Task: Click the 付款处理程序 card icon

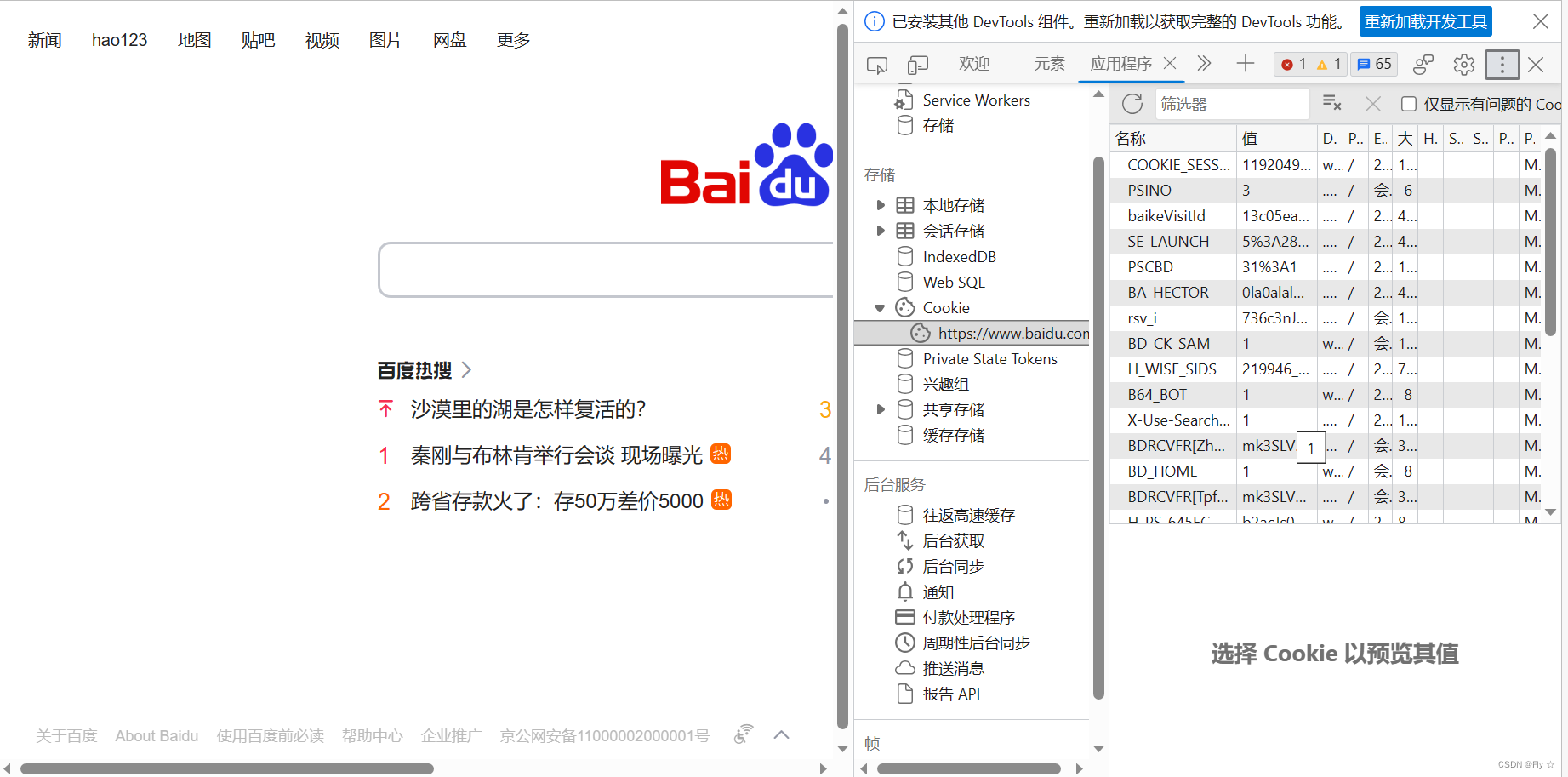Action: (905, 617)
